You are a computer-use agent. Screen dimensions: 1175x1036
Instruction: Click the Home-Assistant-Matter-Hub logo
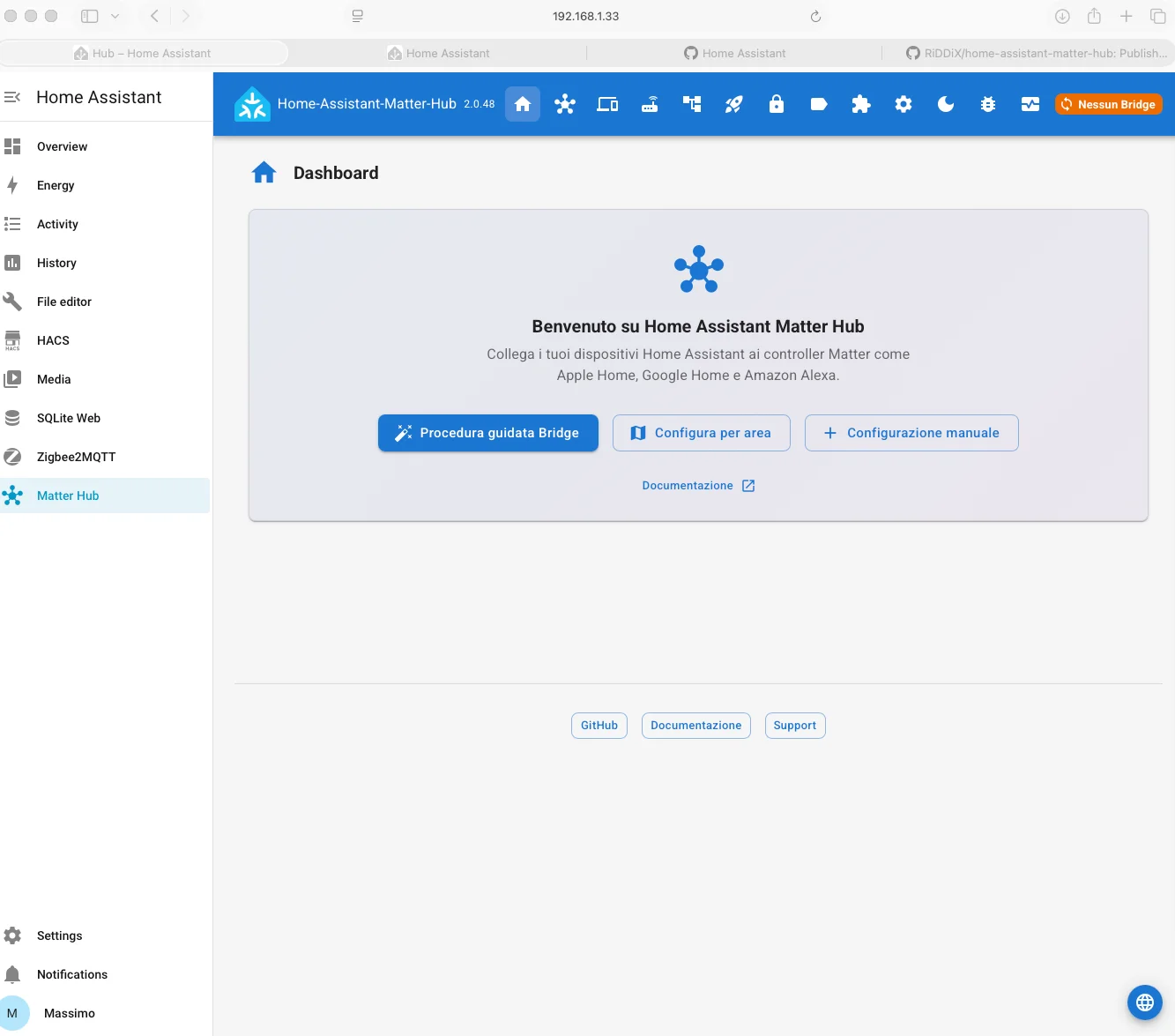pyautogui.click(x=252, y=104)
